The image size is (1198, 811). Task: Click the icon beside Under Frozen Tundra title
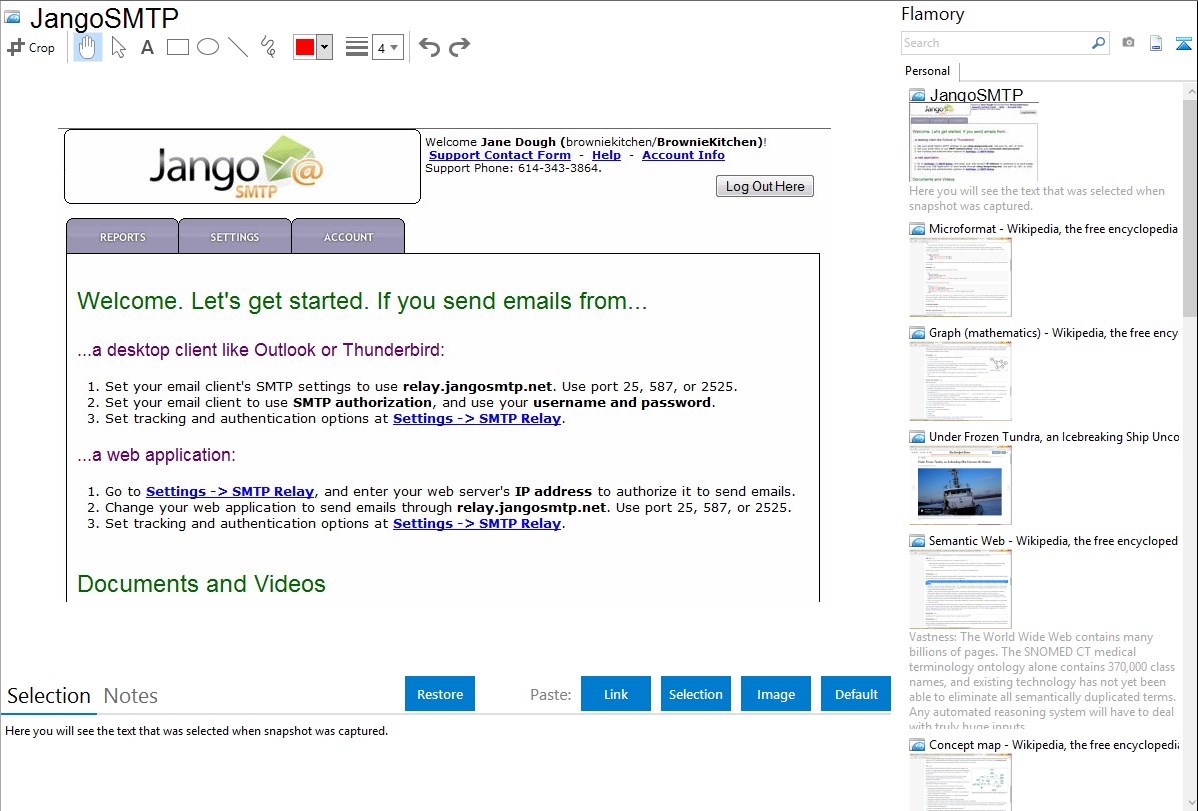click(918, 436)
